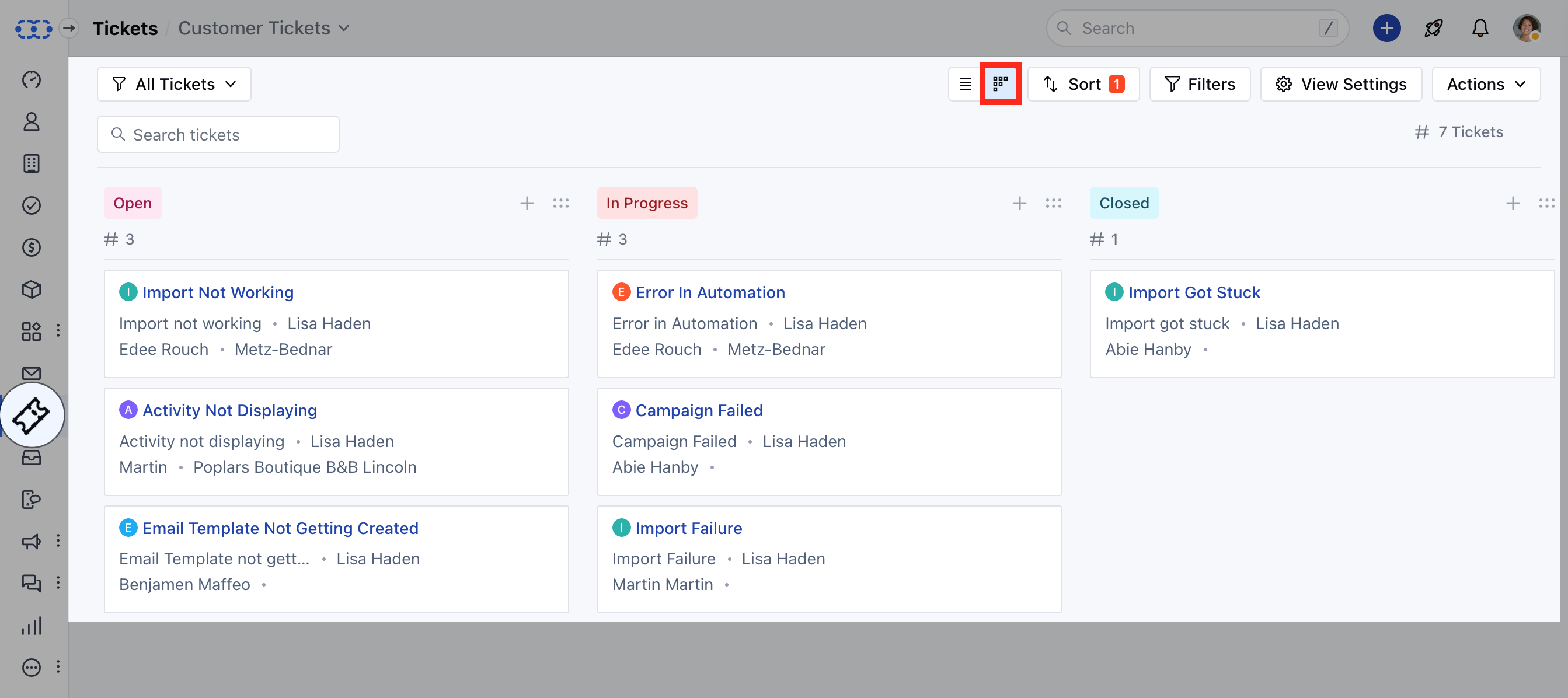Click the Closed status label
This screenshot has height=698, width=1568.
[1124, 203]
